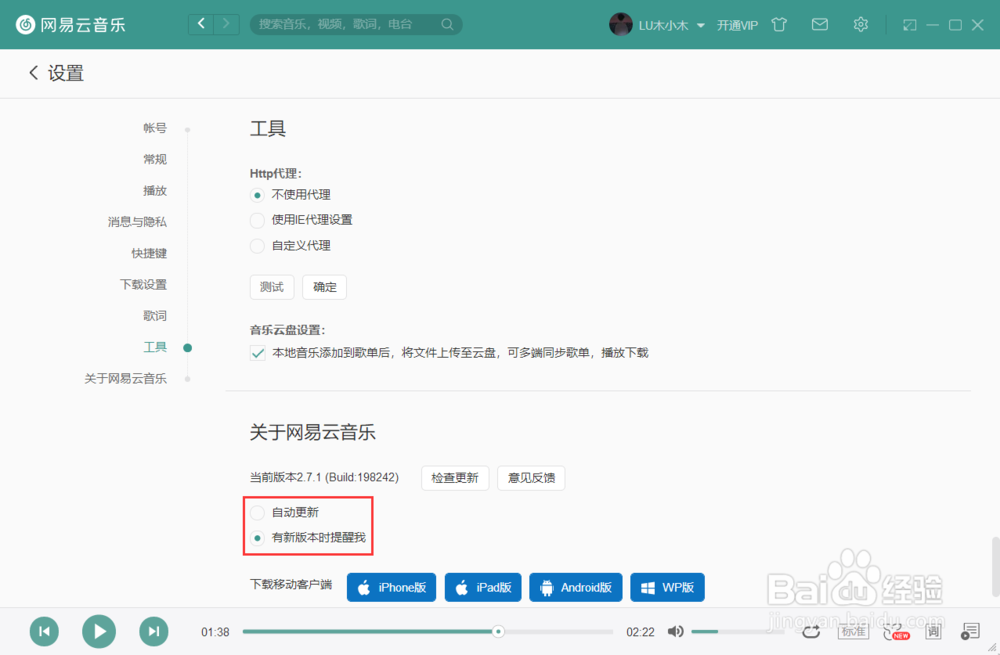Open the sound quality 标准 button
This screenshot has height=655, width=1000.
(x=853, y=631)
